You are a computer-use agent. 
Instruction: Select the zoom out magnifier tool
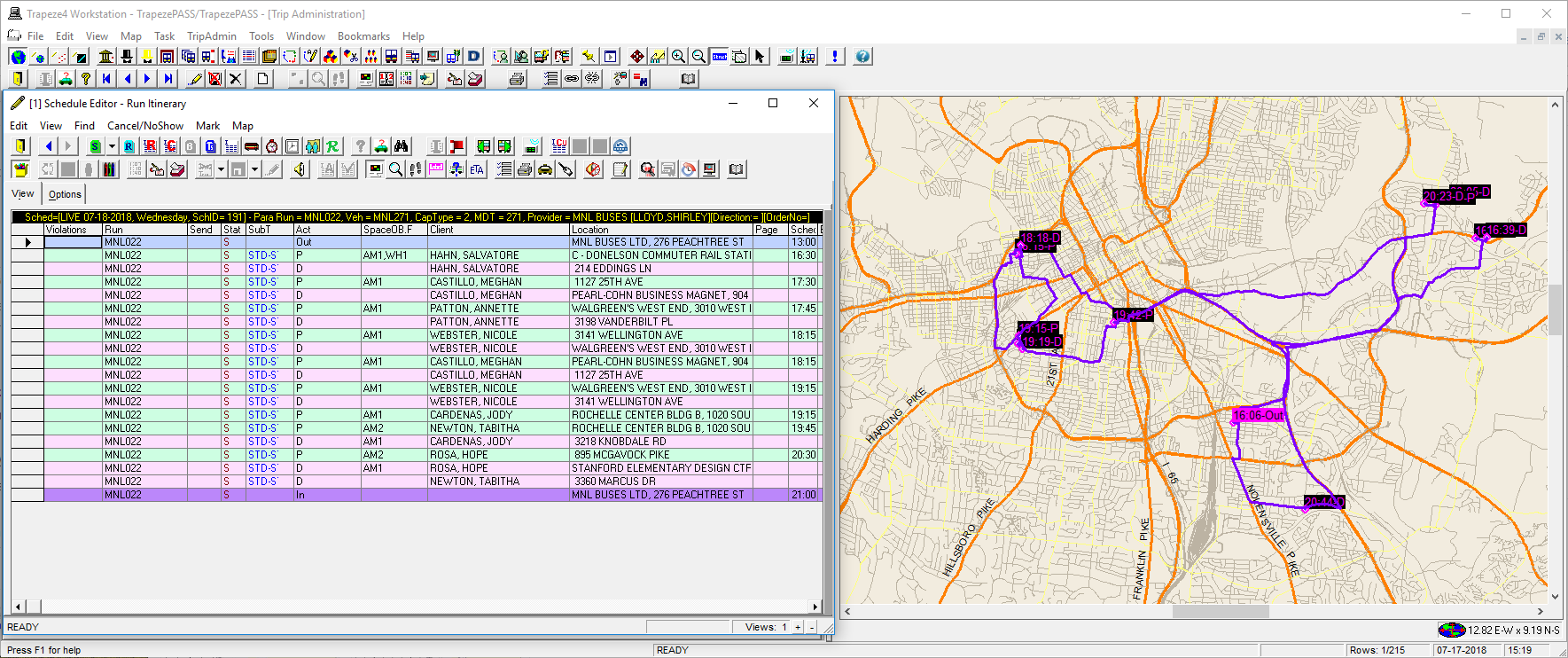coord(698,57)
